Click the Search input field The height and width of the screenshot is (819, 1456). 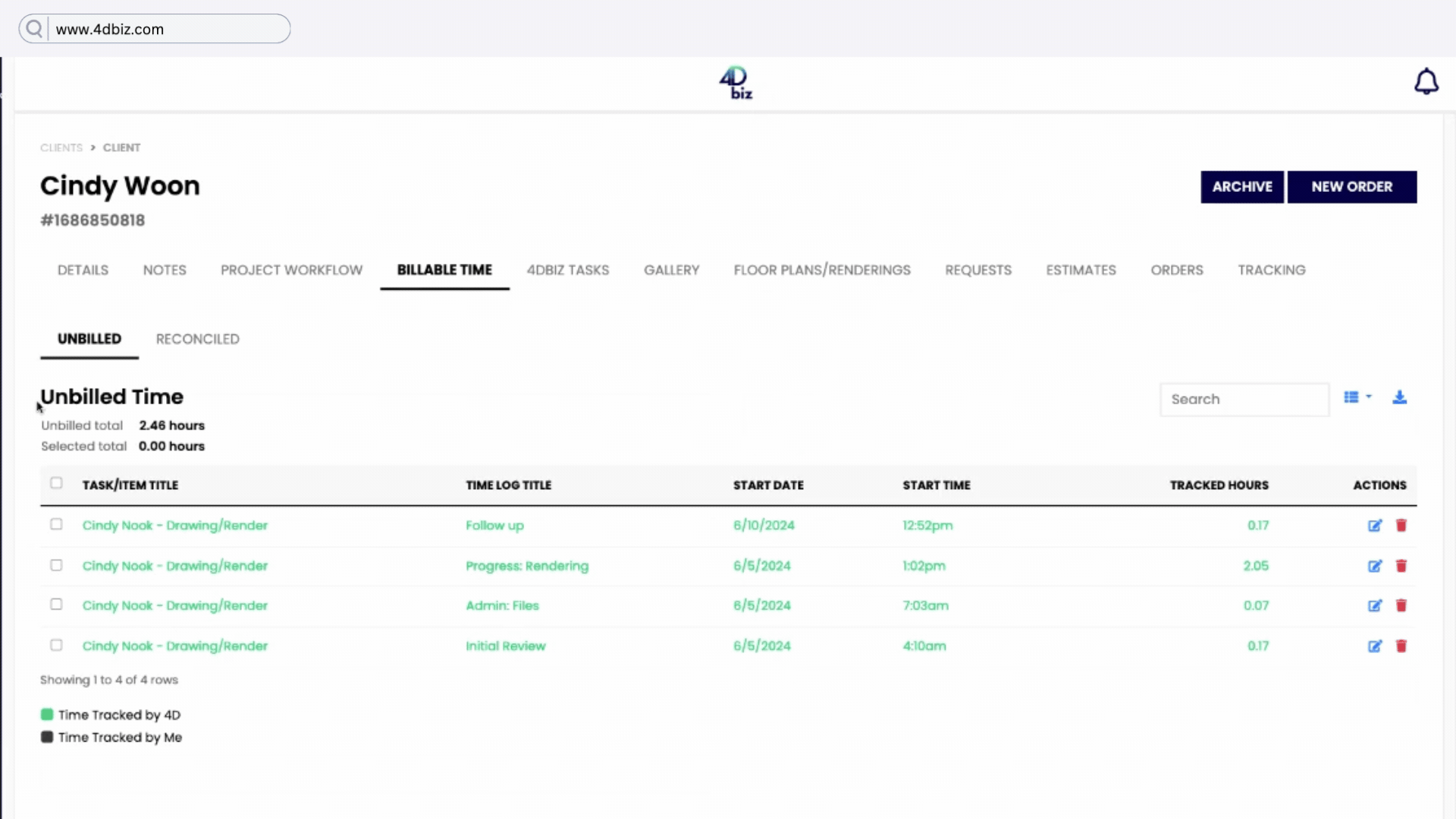coord(1244,399)
